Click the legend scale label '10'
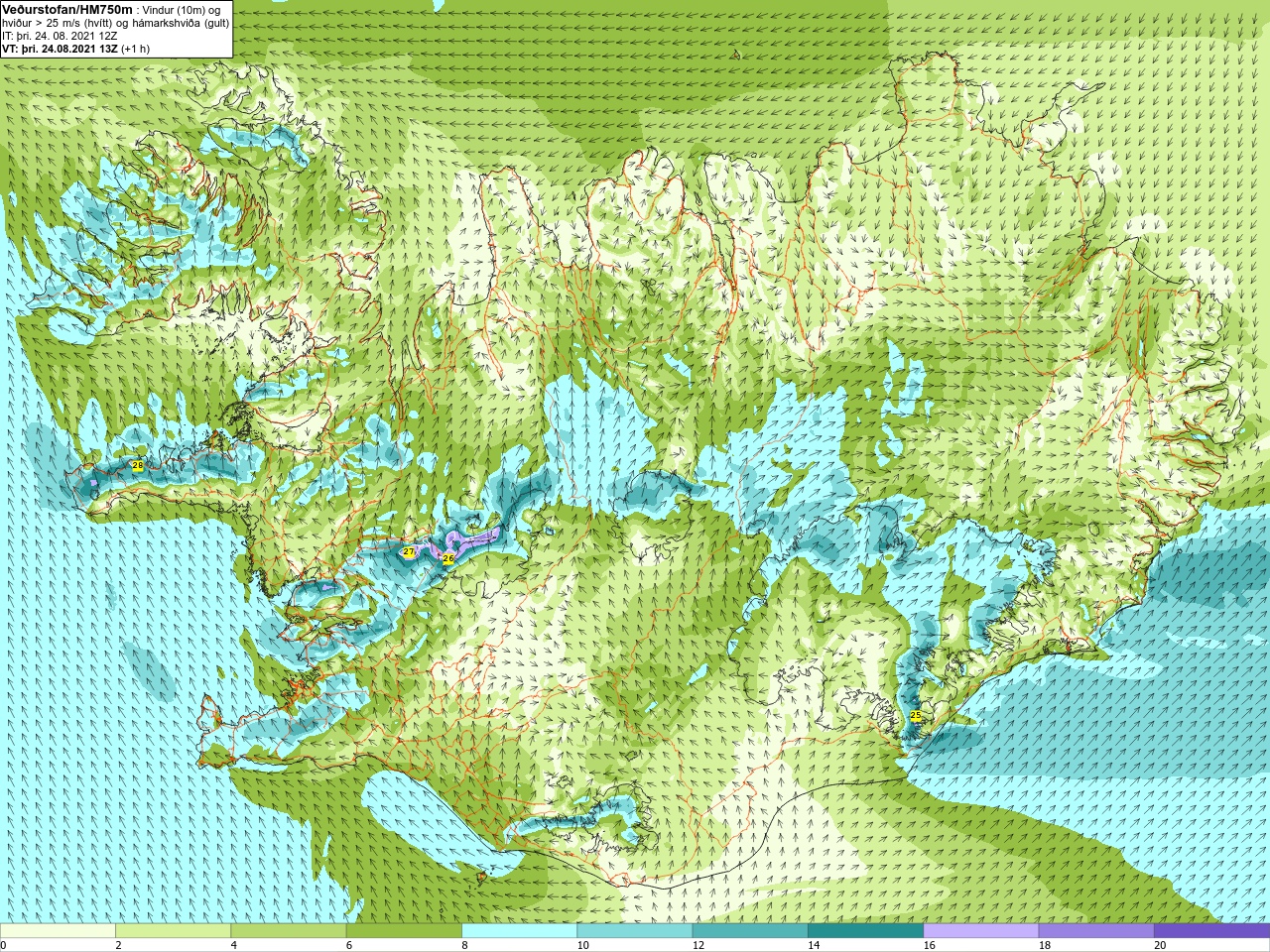The width and height of the screenshot is (1270, 952). 582,945
